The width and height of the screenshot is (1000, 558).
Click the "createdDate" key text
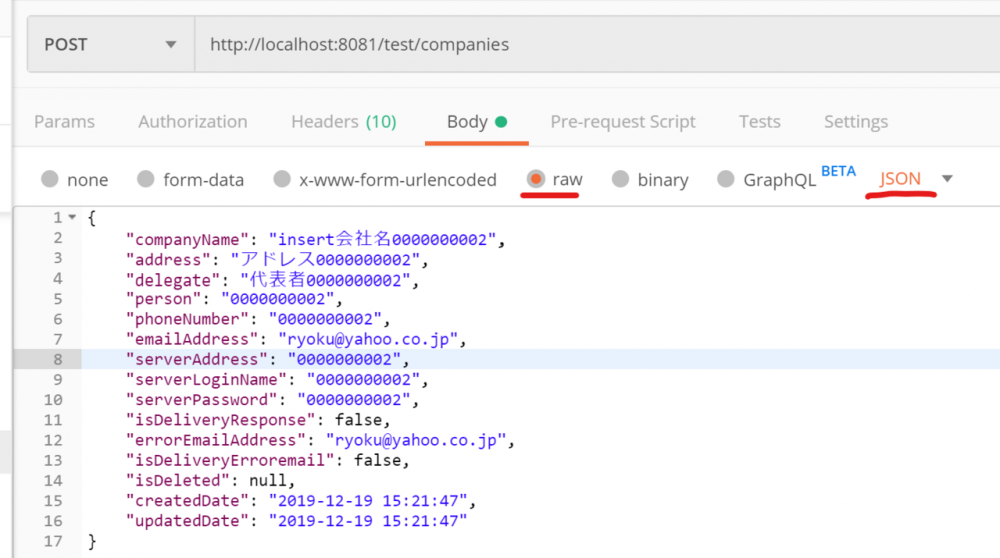click(x=187, y=501)
